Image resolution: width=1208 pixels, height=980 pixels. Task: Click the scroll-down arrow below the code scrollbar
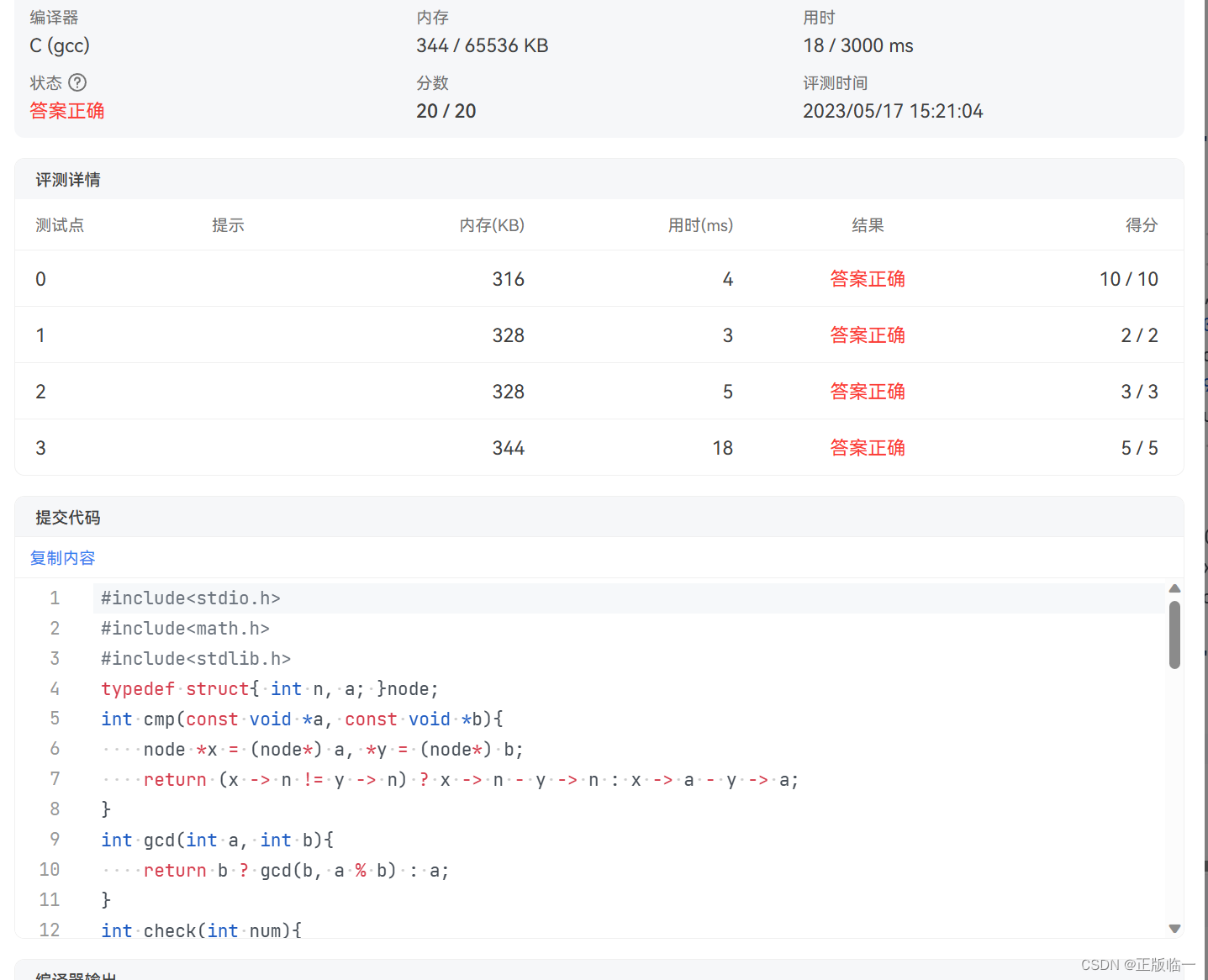coord(1174,928)
